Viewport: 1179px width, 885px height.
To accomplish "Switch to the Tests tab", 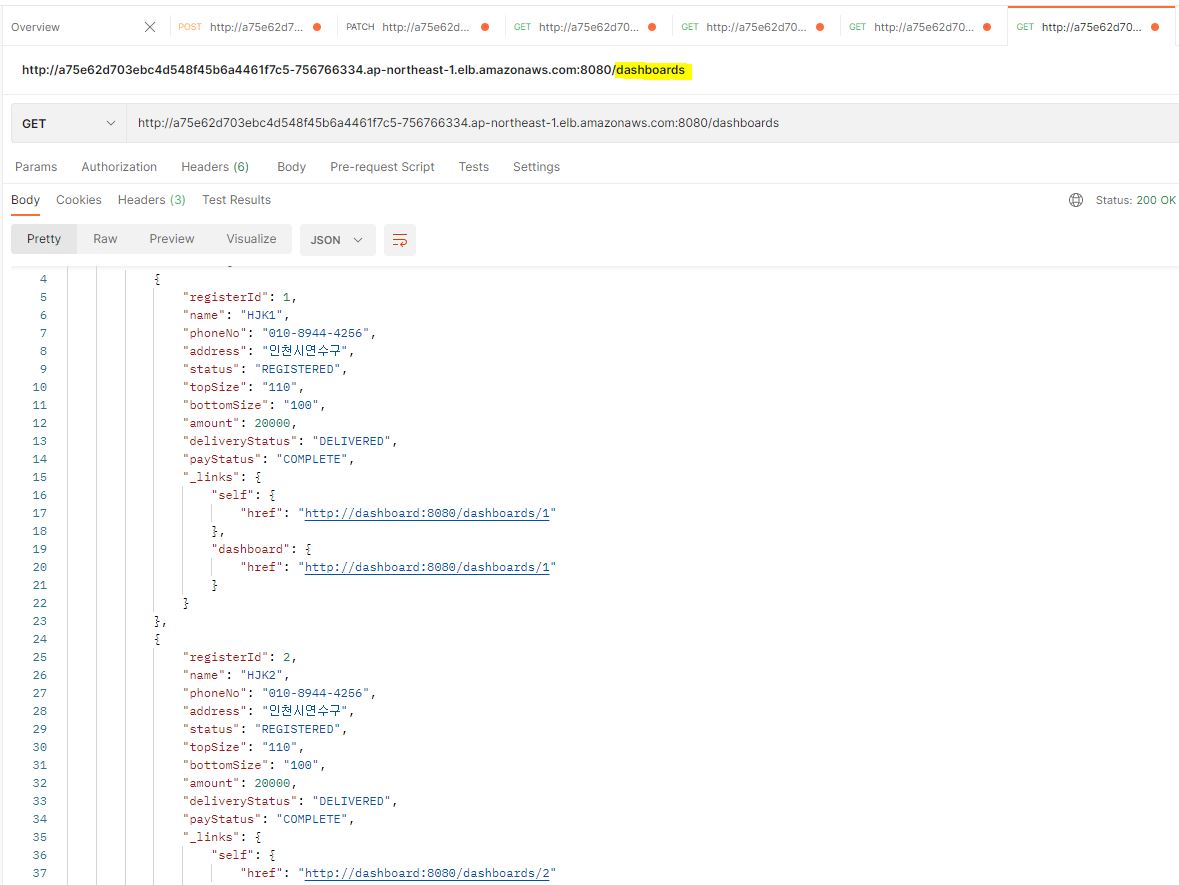I will pos(473,166).
